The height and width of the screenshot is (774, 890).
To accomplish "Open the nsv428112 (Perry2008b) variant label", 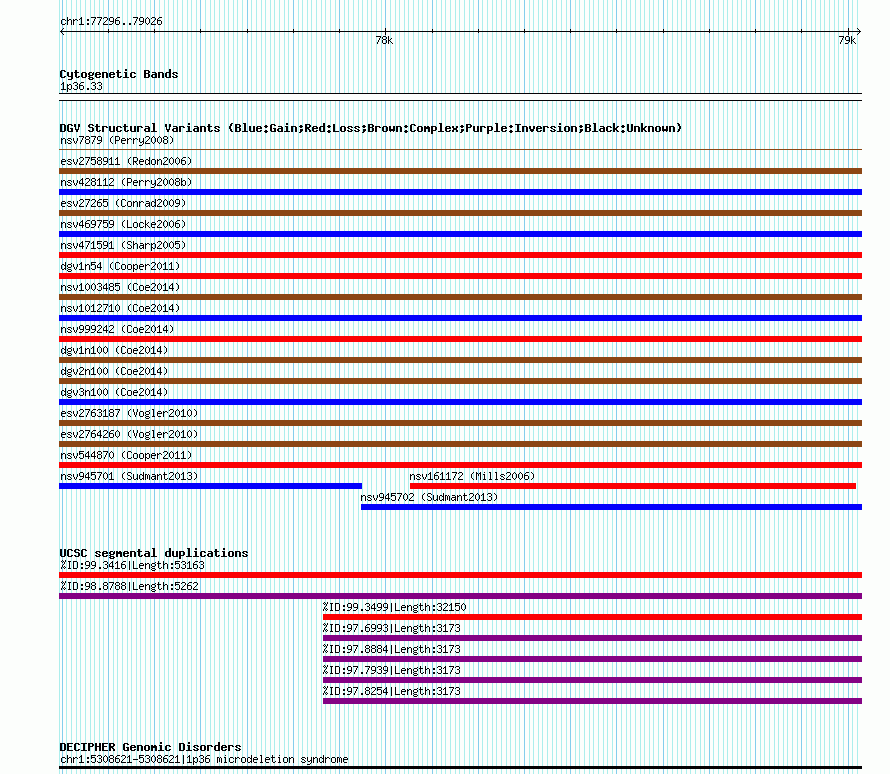I will [x=126, y=182].
